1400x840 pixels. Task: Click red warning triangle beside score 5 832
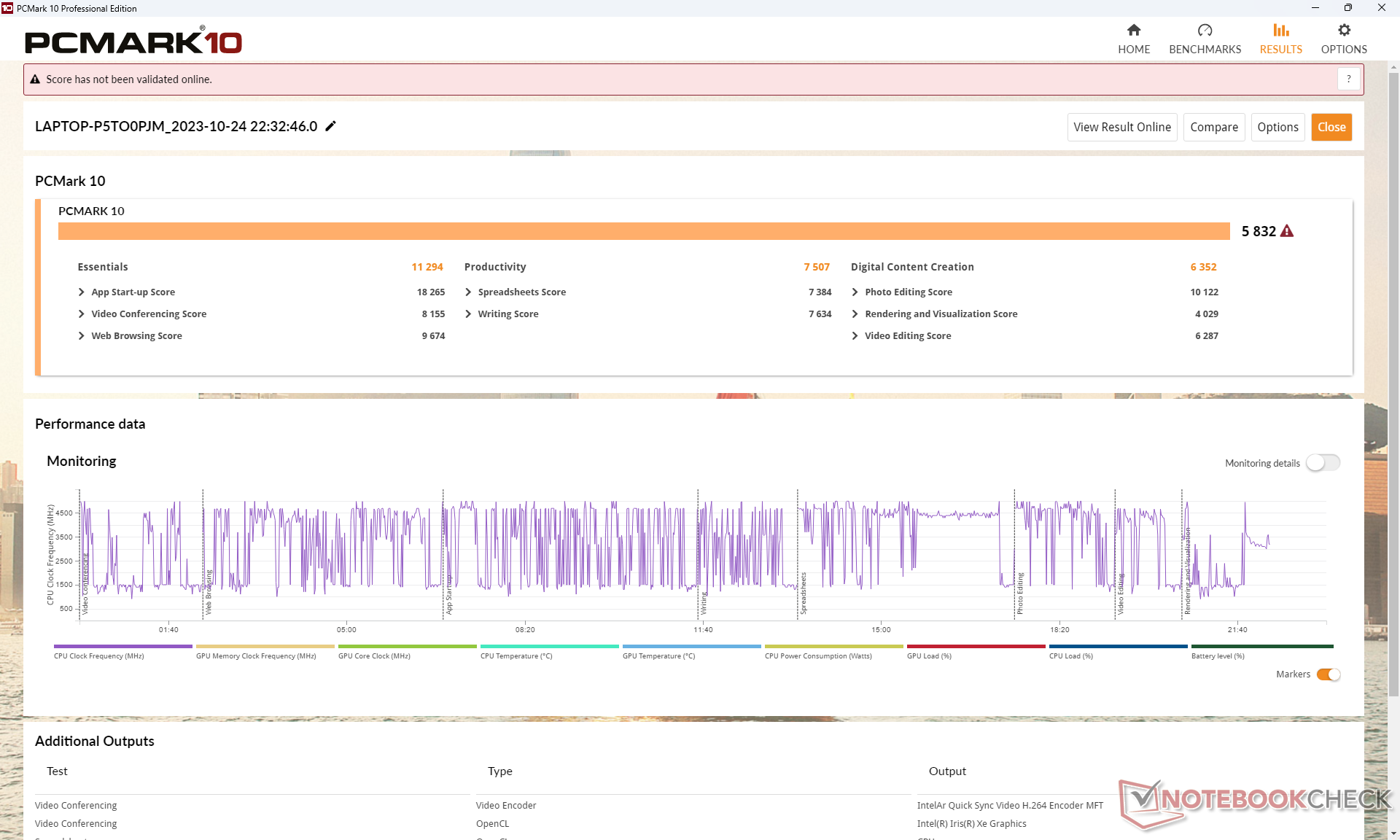pyautogui.click(x=1287, y=231)
